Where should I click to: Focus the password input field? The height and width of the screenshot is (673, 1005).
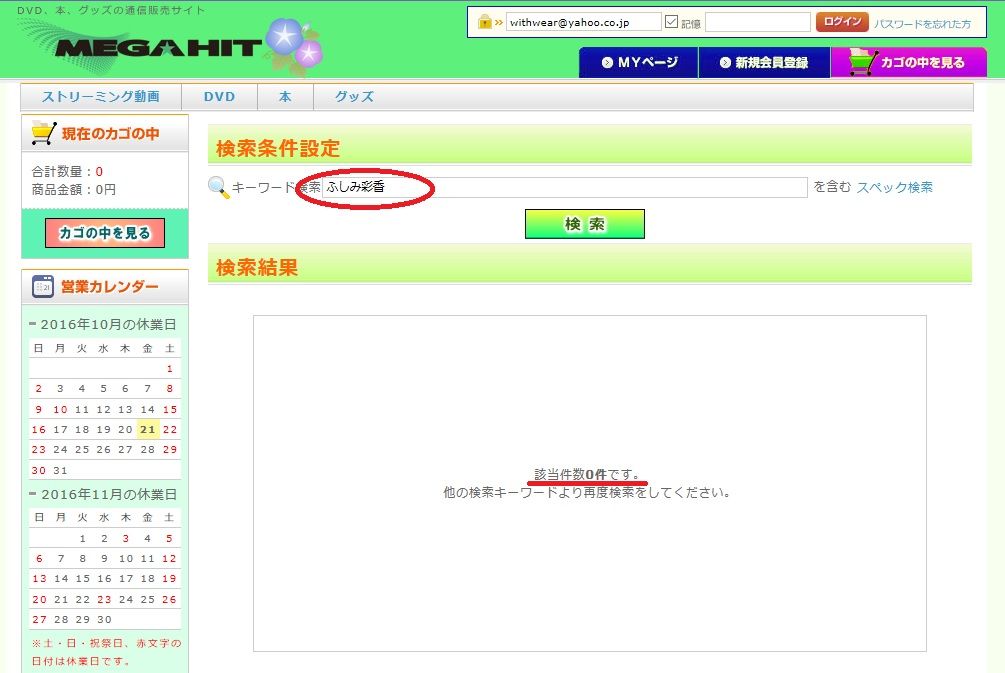(758, 22)
